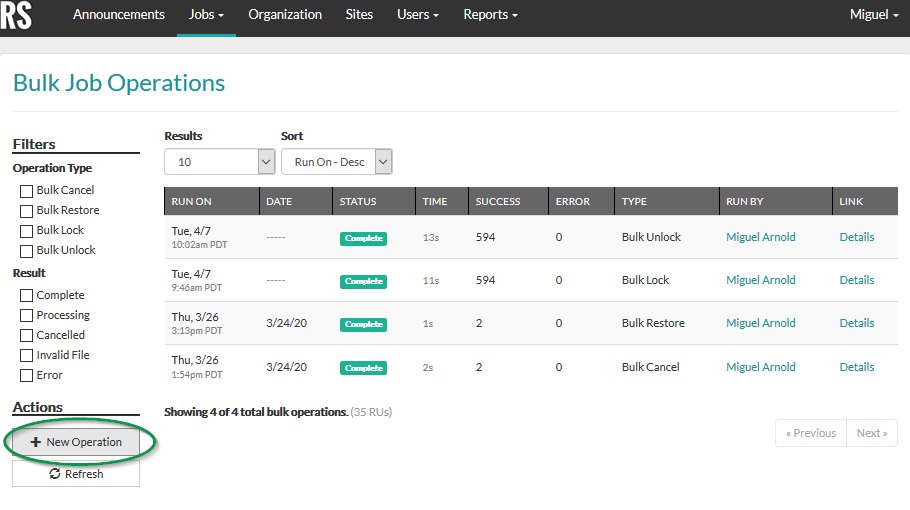Click the Type column header
Screen dimensions: 910x510
click(x=667, y=201)
